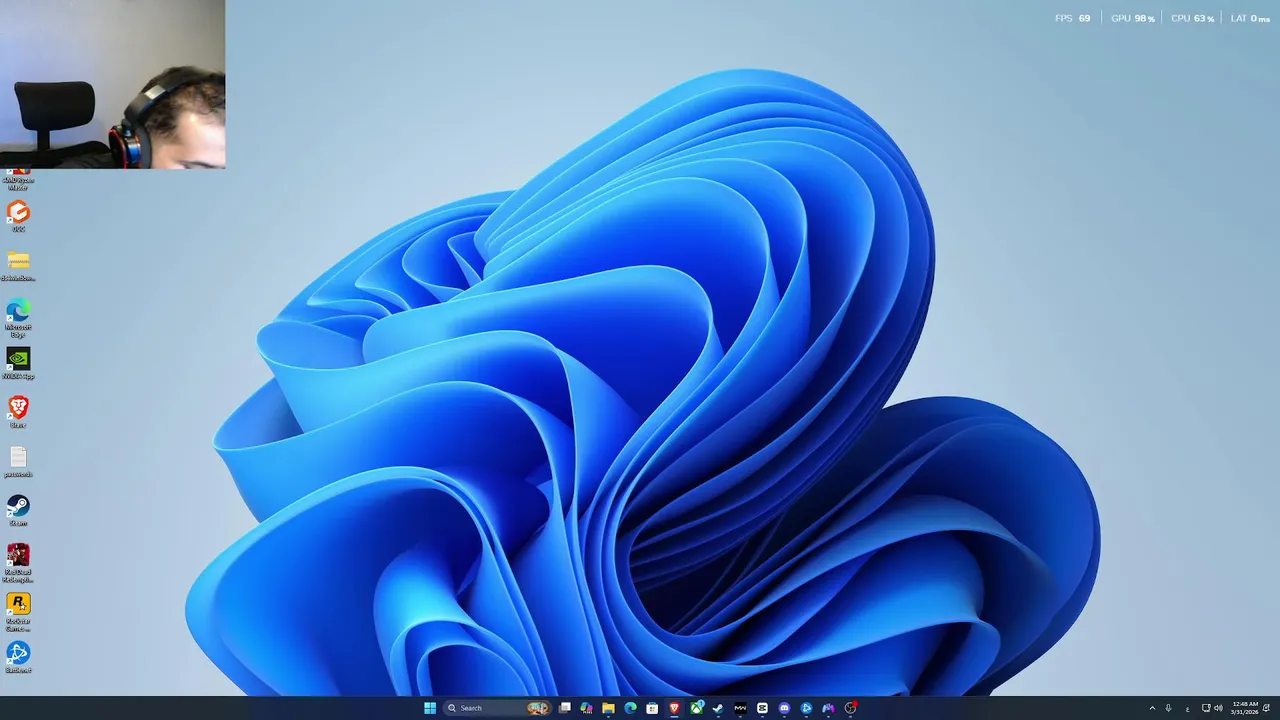Open the Steam desktop shortcut

pos(18,510)
